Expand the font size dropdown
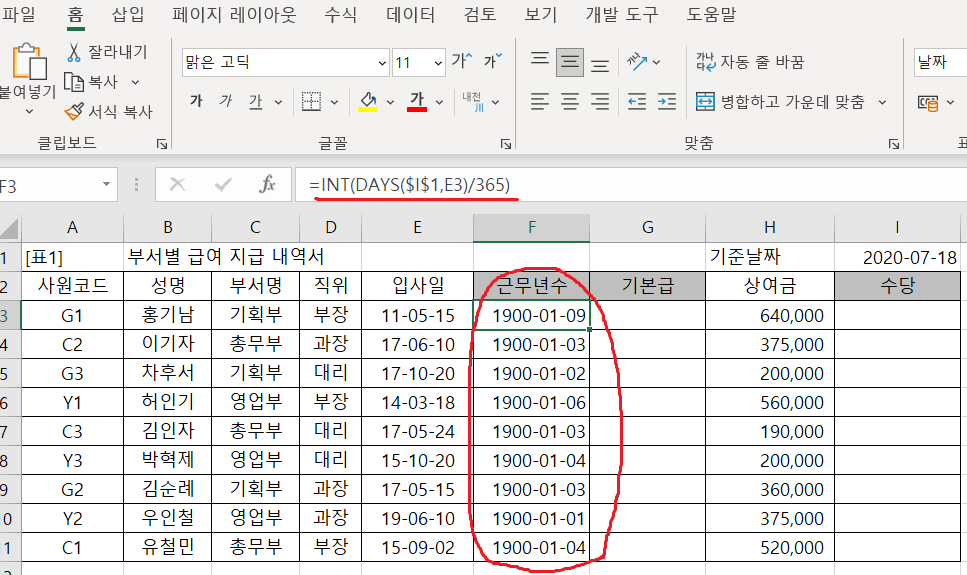This screenshot has height=575, width=967. click(x=436, y=62)
